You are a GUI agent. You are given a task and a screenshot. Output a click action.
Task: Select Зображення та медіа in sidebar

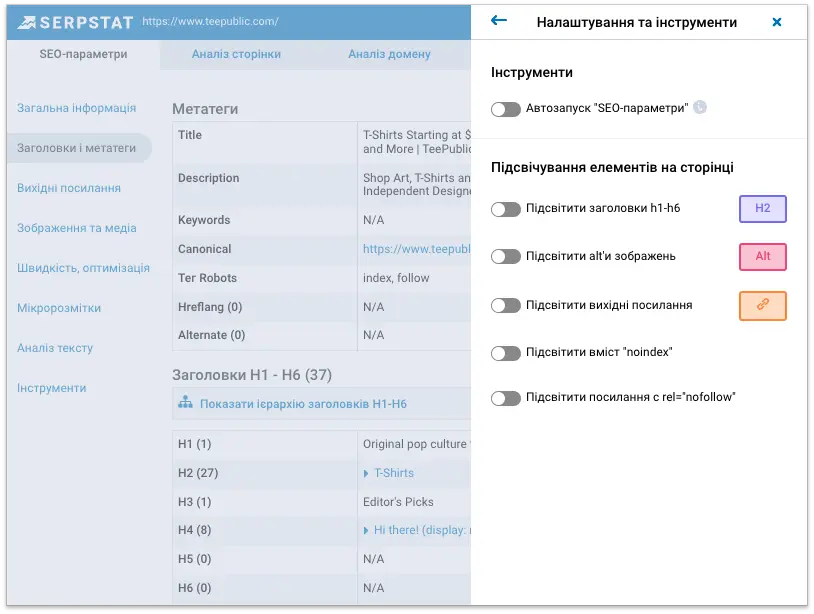click(x=77, y=228)
